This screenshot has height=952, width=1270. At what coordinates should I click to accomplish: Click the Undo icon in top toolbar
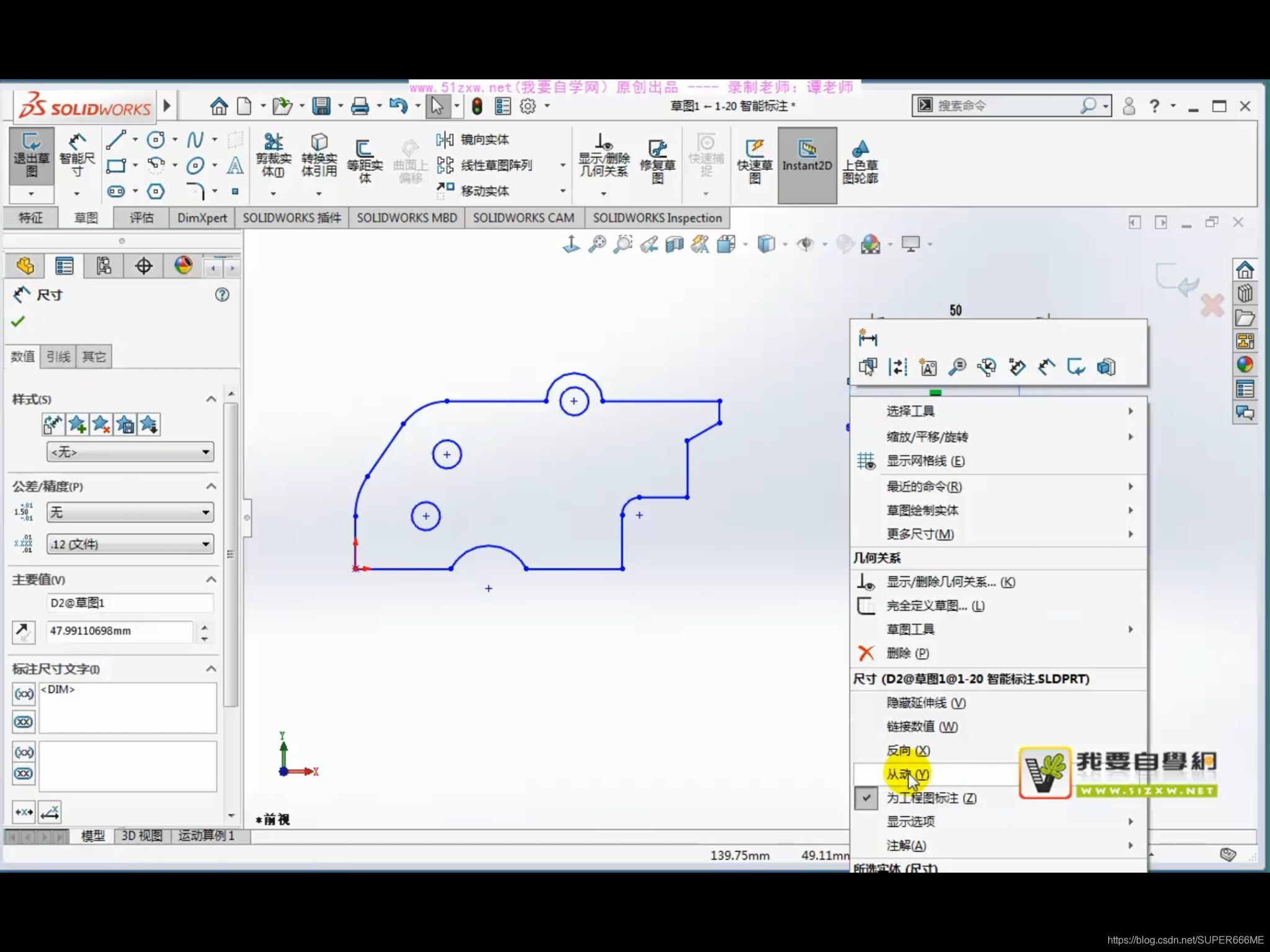coord(398,106)
